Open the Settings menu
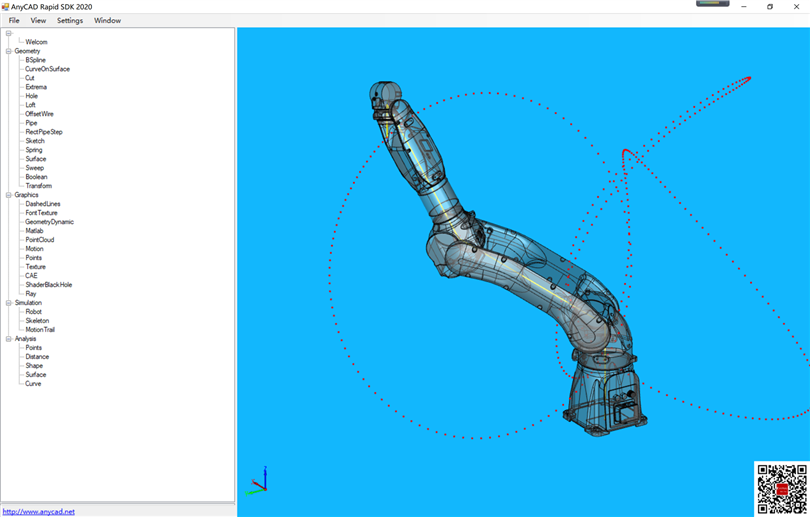Image resolution: width=810 pixels, height=517 pixels. [x=70, y=20]
